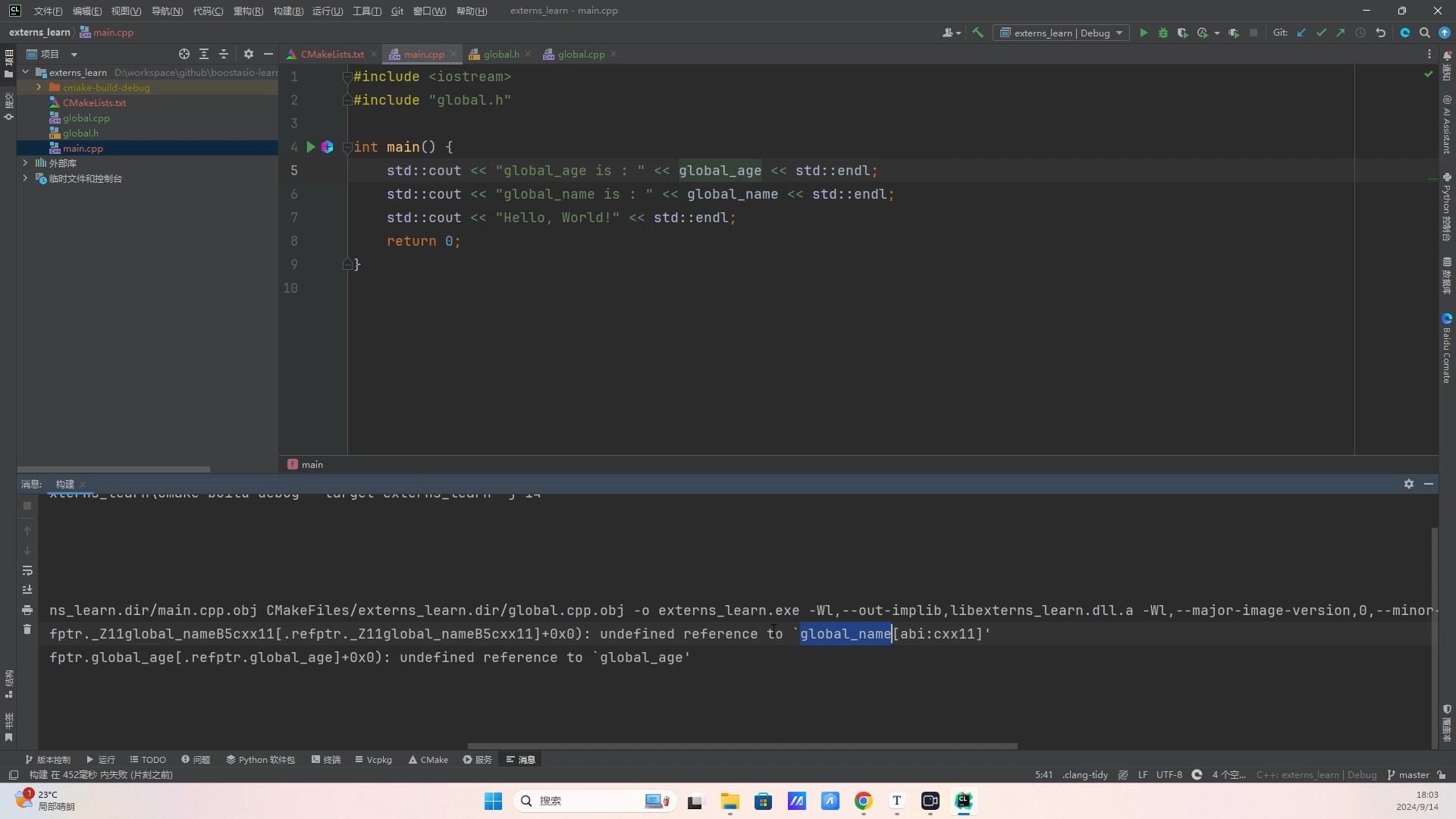
Task: Open Search Everywhere magnifier
Action: tap(1424, 33)
